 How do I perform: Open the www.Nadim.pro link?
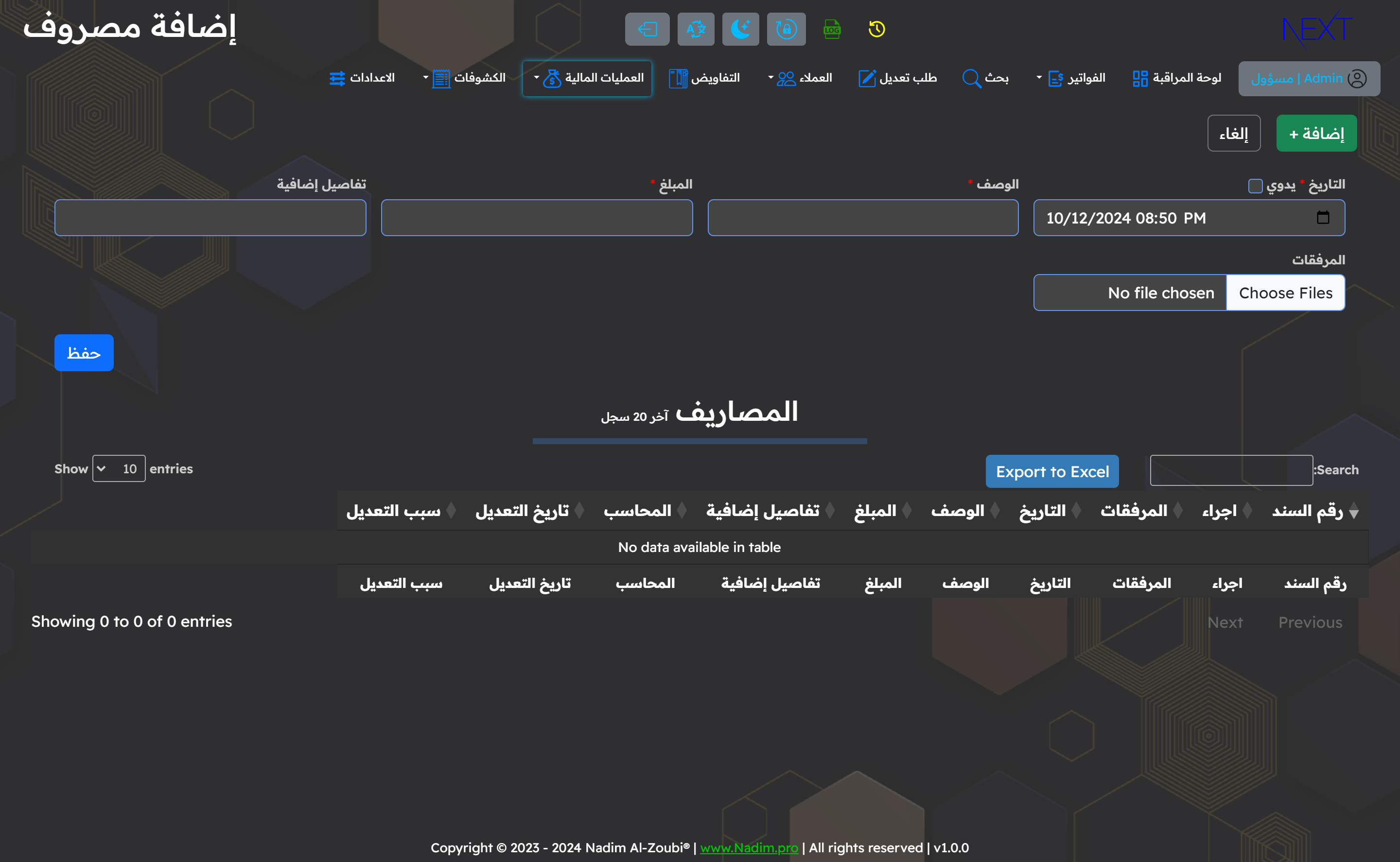(x=749, y=848)
